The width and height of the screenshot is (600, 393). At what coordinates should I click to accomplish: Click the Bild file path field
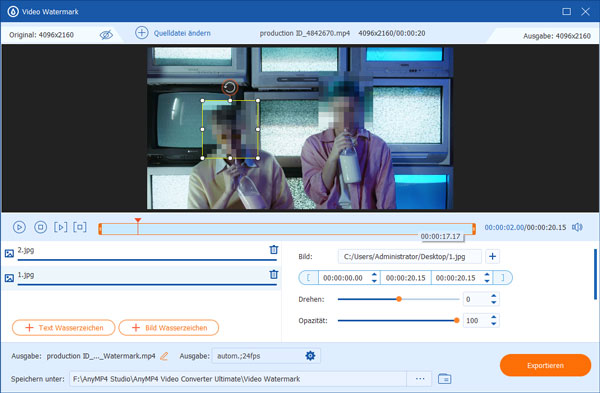point(409,256)
